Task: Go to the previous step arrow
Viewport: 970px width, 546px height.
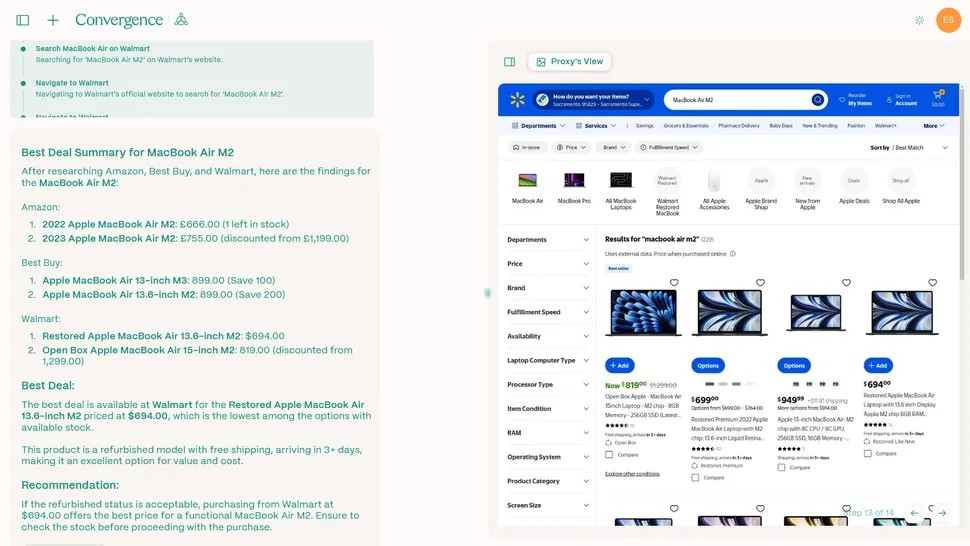Action: pyautogui.click(x=914, y=513)
